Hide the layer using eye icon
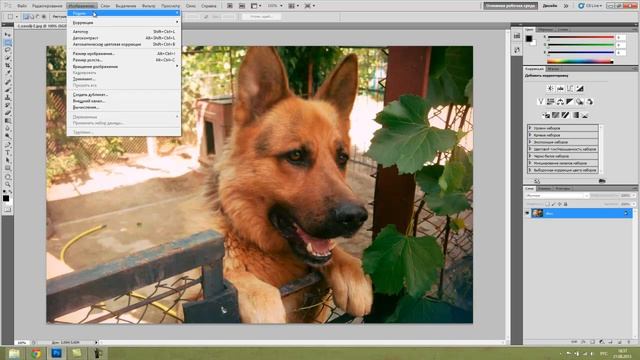 click(x=527, y=213)
